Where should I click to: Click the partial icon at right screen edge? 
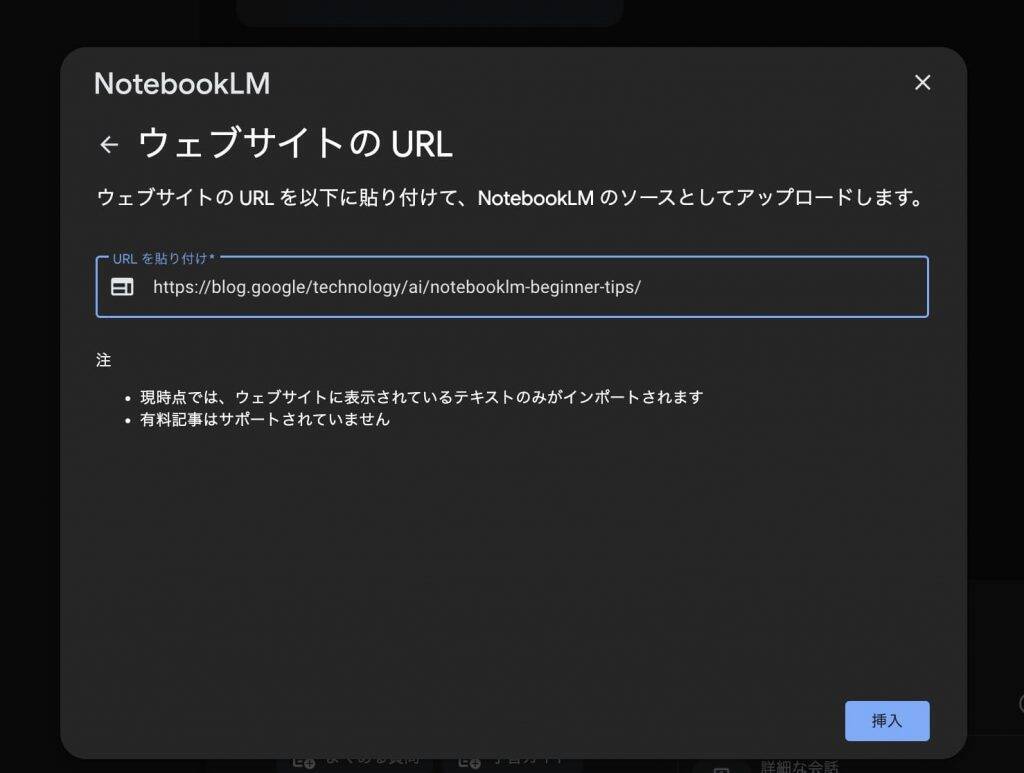(1019, 703)
